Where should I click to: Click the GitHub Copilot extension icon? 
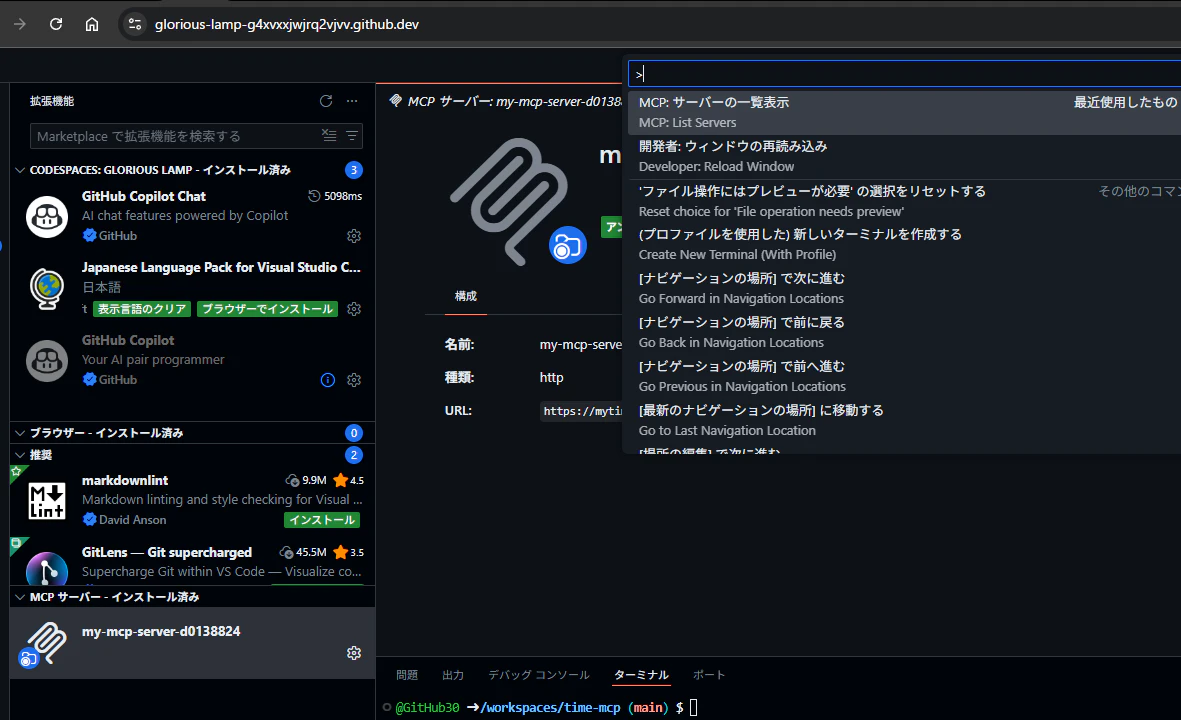pos(47,360)
